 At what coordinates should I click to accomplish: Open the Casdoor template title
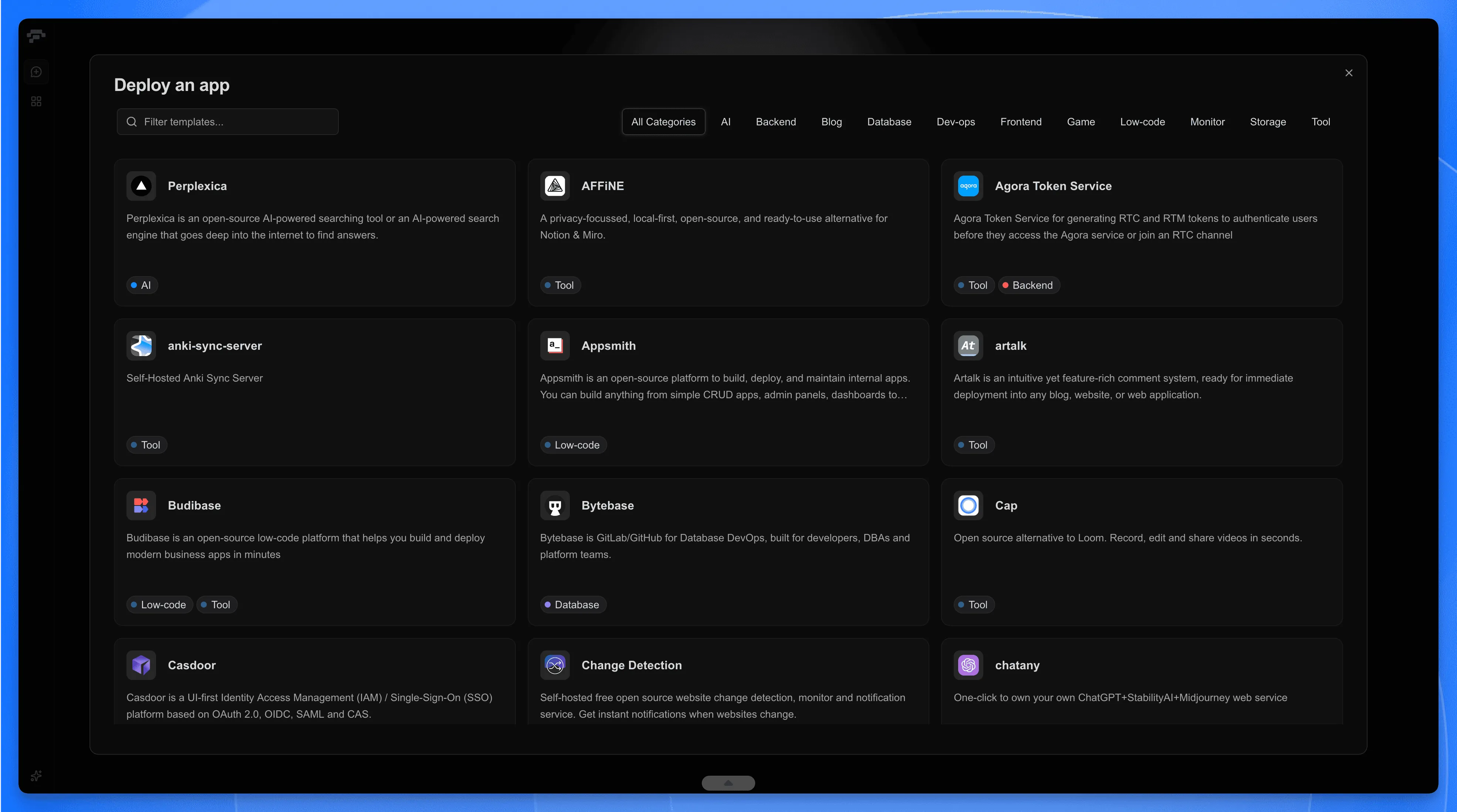(x=191, y=665)
